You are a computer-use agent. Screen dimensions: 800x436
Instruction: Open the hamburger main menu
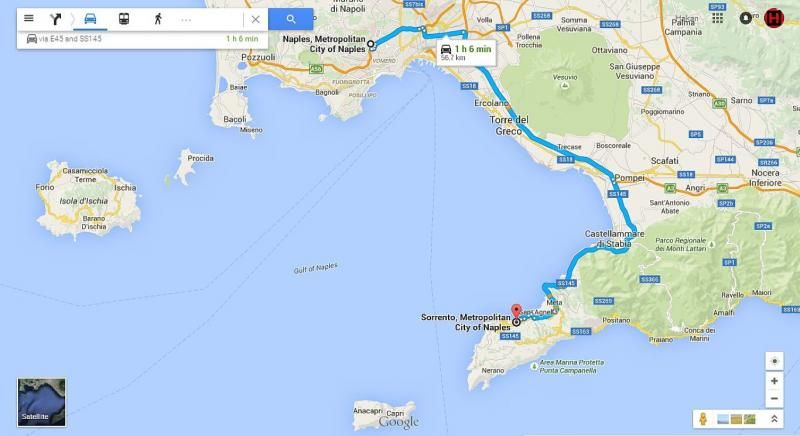click(29, 18)
